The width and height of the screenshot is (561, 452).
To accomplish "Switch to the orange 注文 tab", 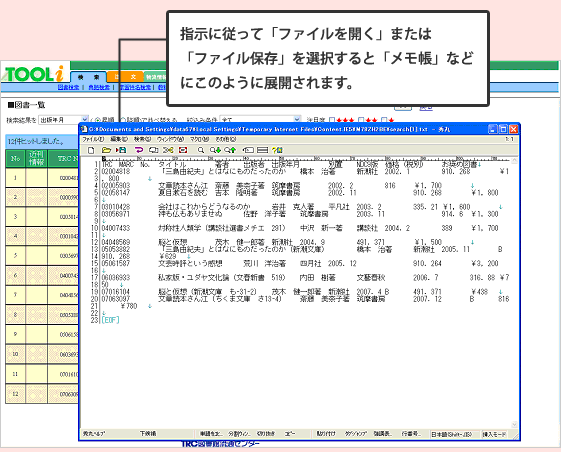I will 125,77.
